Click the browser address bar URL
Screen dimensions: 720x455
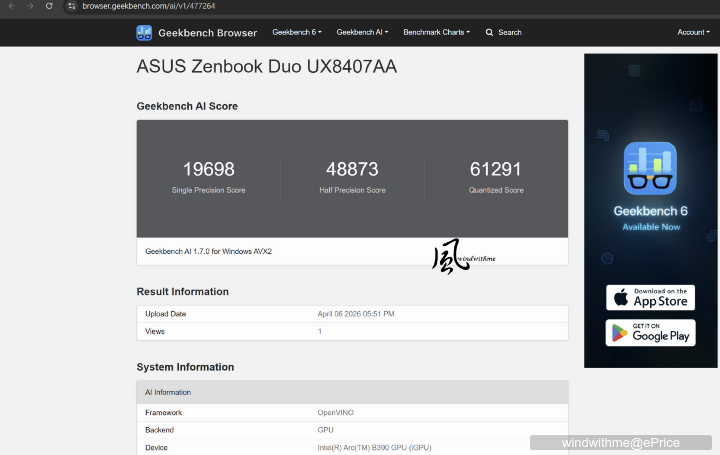(x=149, y=6)
